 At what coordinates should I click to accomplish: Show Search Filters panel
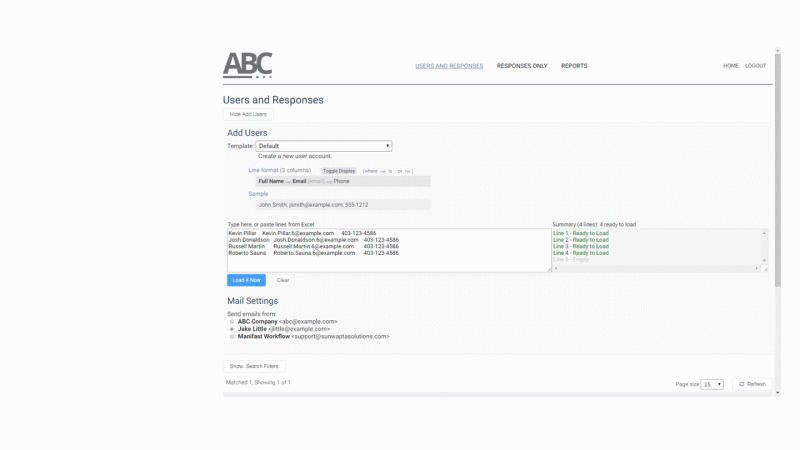254,366
